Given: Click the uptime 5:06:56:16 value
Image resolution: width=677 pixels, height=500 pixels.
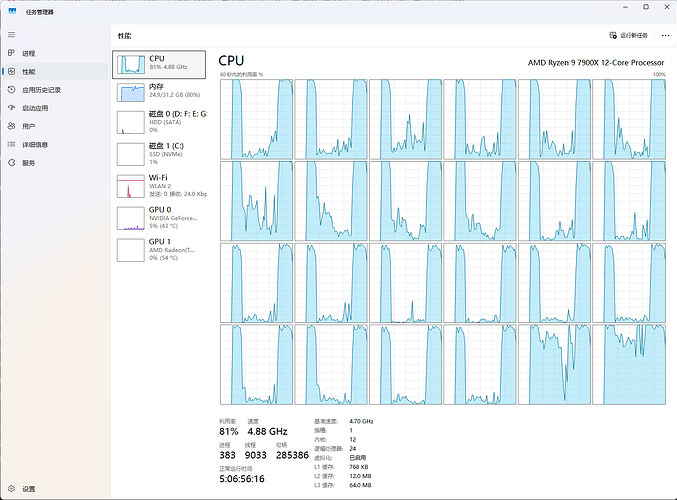Looking at the screenshot, I should [242, 479].
